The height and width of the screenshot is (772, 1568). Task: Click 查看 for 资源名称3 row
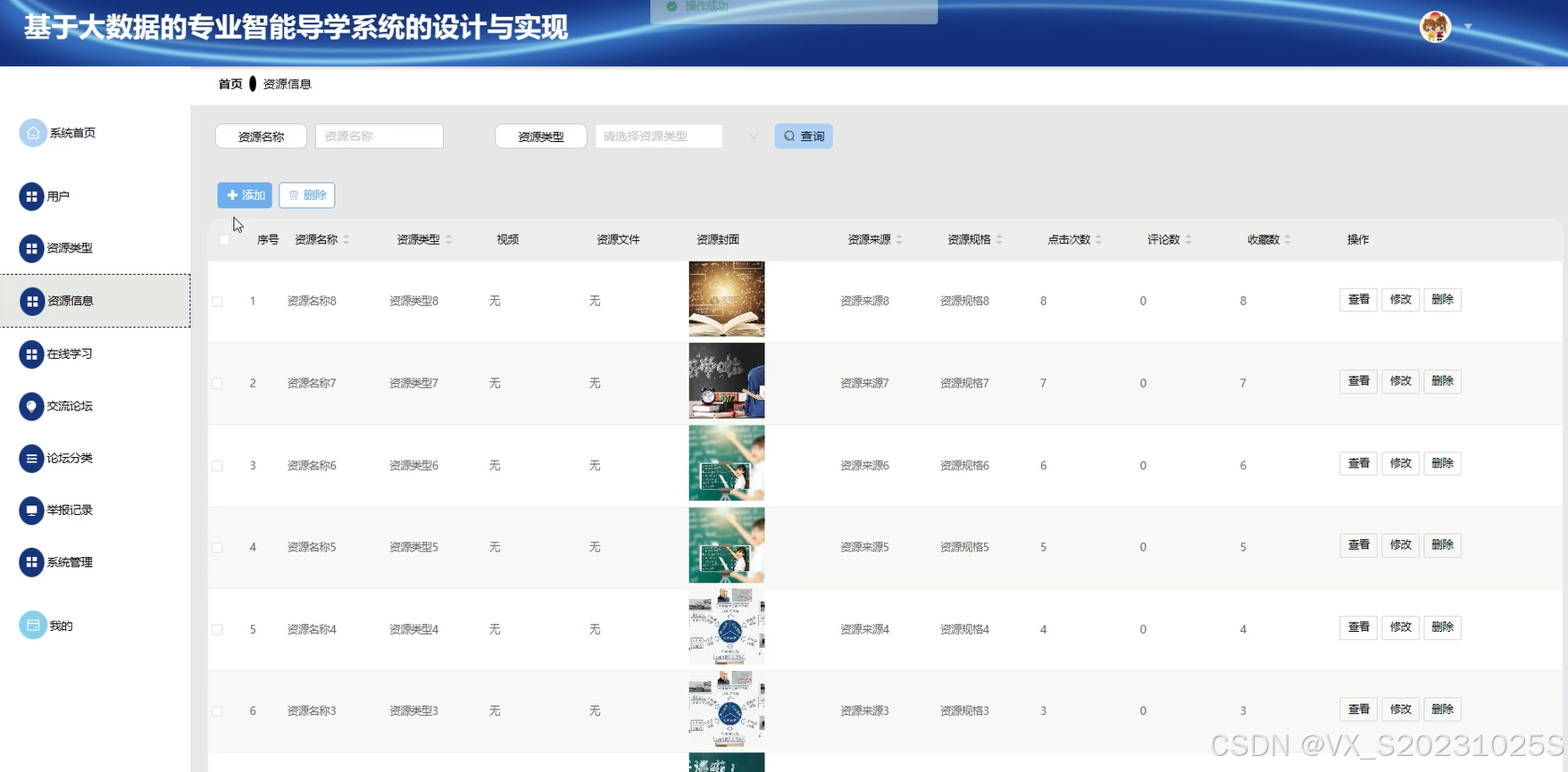[x=1359, y=710]
